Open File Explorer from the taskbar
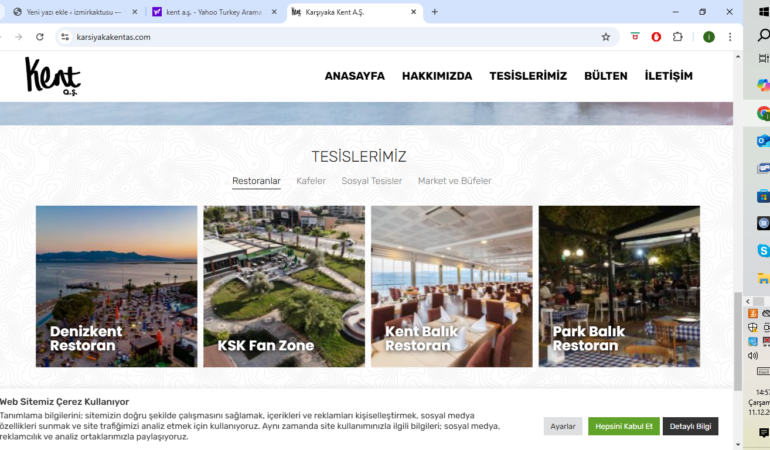 pyautogui.click(x=763, y=279)
